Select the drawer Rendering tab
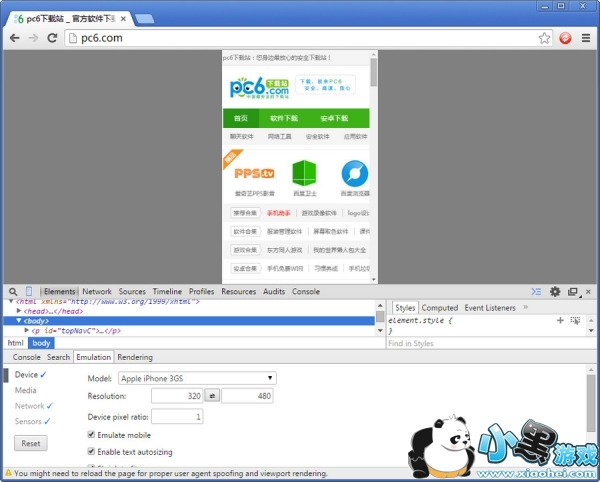 [135, 357]
